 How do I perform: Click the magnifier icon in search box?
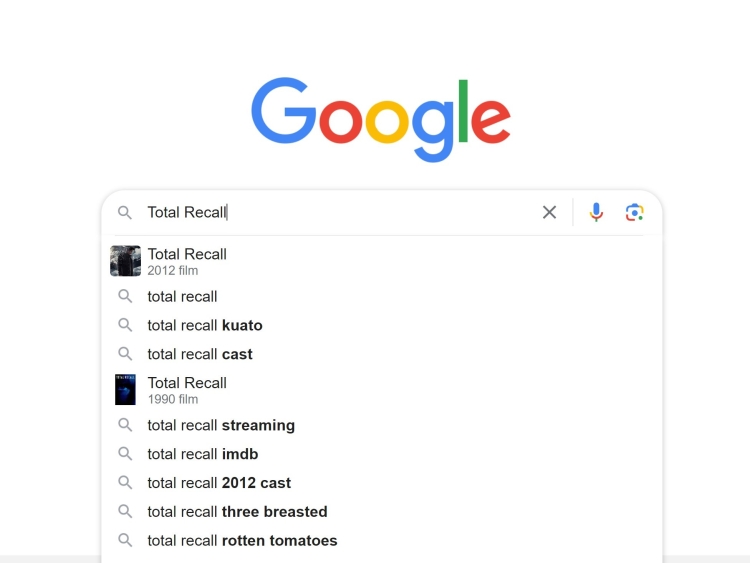(x=125, y=212)
